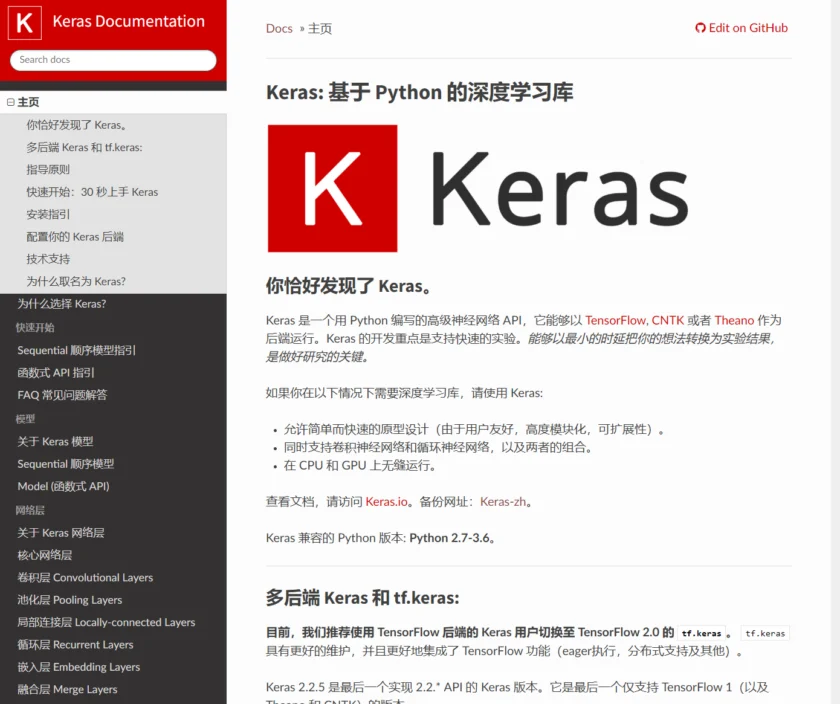The height and width of the screenshot is (704, 840).
Task: Open 为什么选择 Keras? page
Action: click(x=62, y=304)
